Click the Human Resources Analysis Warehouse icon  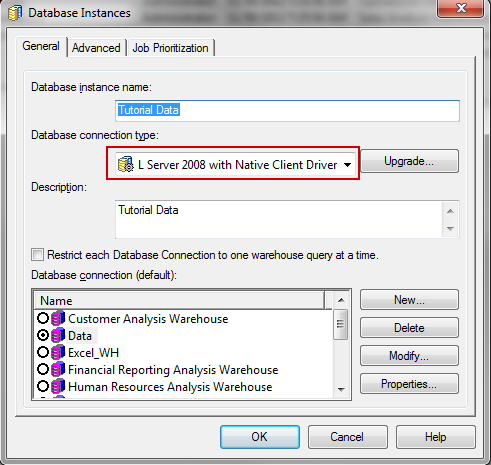coord(58,386)
